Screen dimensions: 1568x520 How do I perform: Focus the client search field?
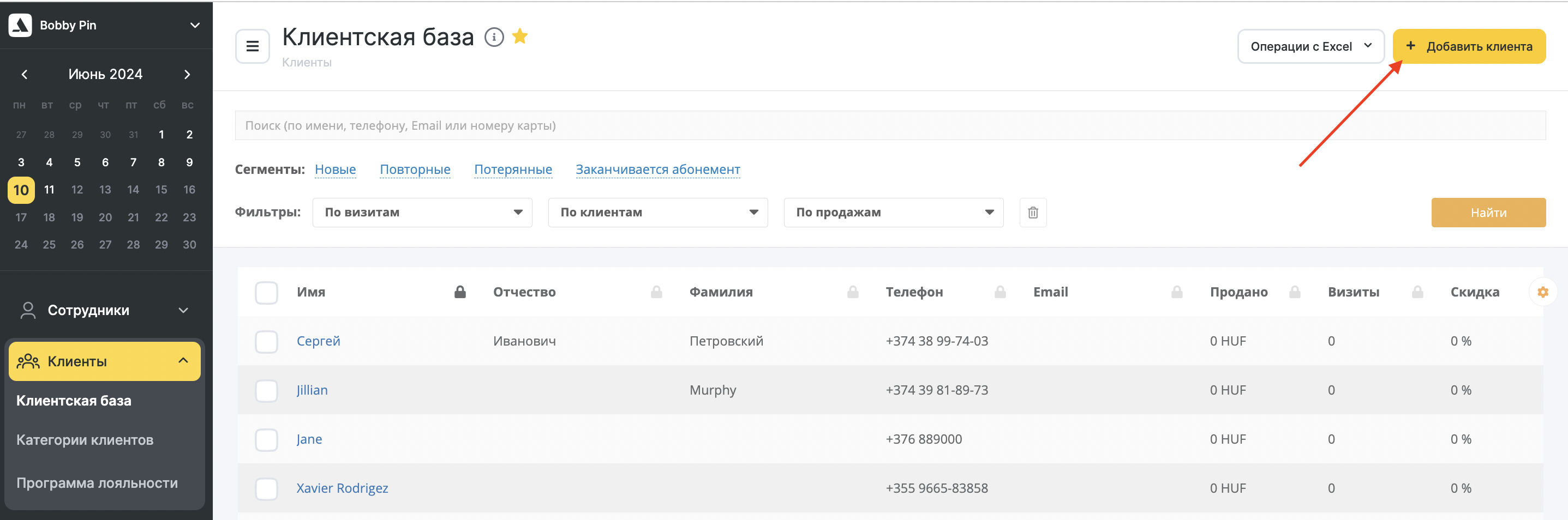[x=890, y=125]
